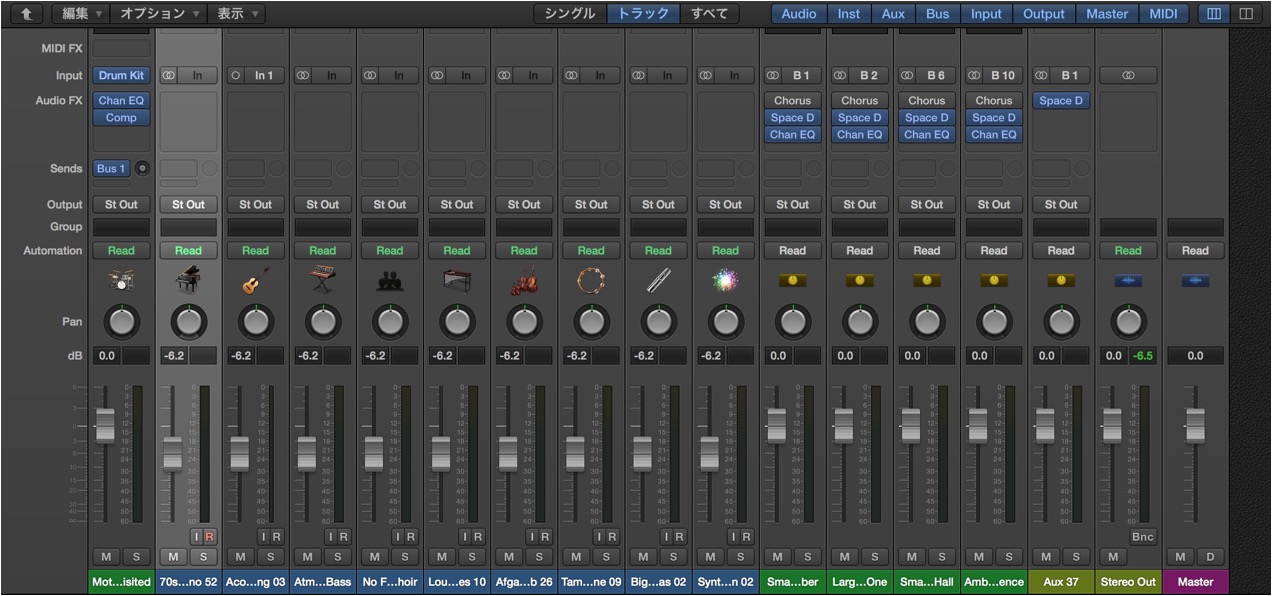Click the acoustic guitar track icon

pyautogui.click(x=255, y=282)
